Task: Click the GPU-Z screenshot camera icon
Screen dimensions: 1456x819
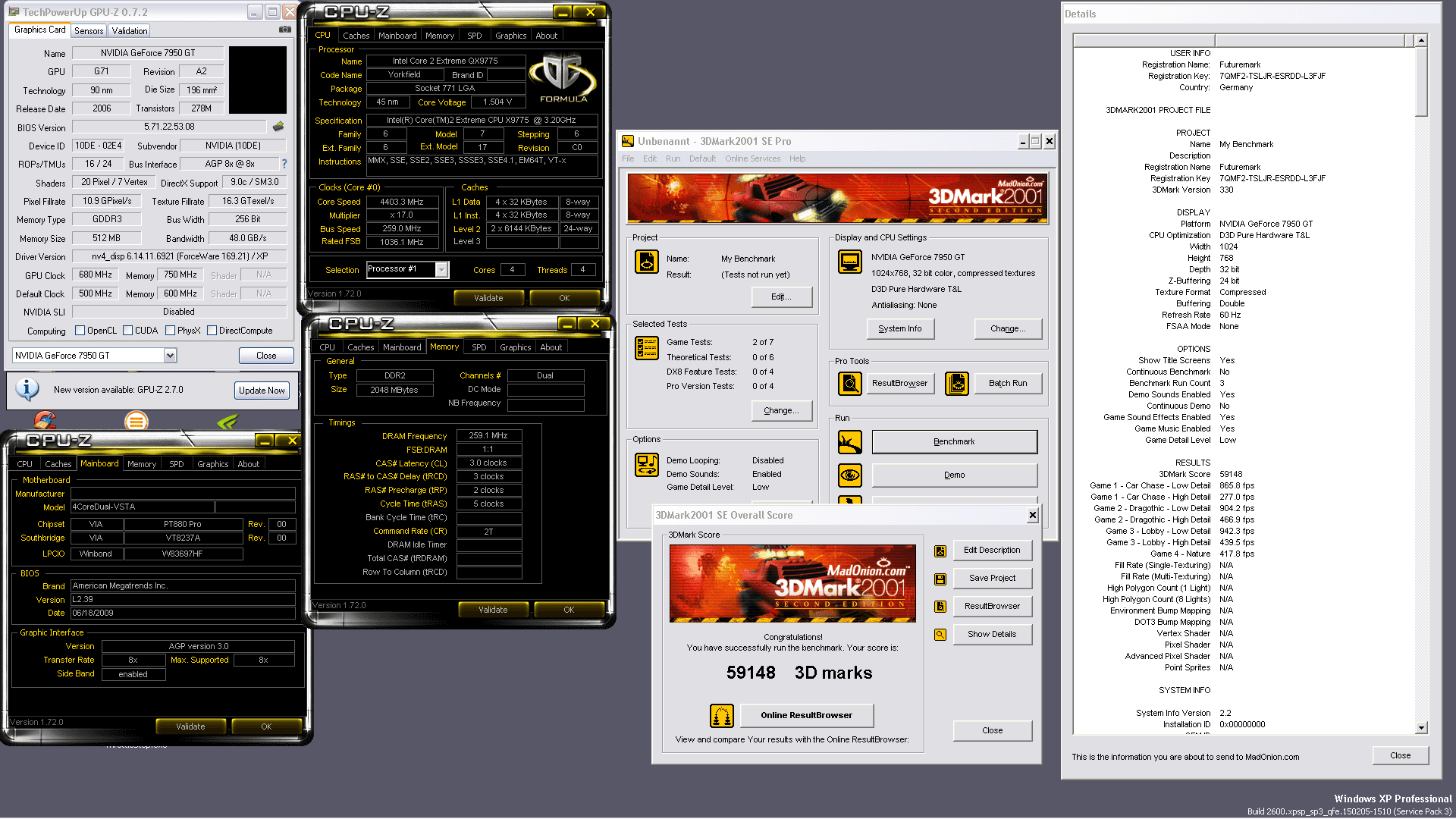Action: 285,30
